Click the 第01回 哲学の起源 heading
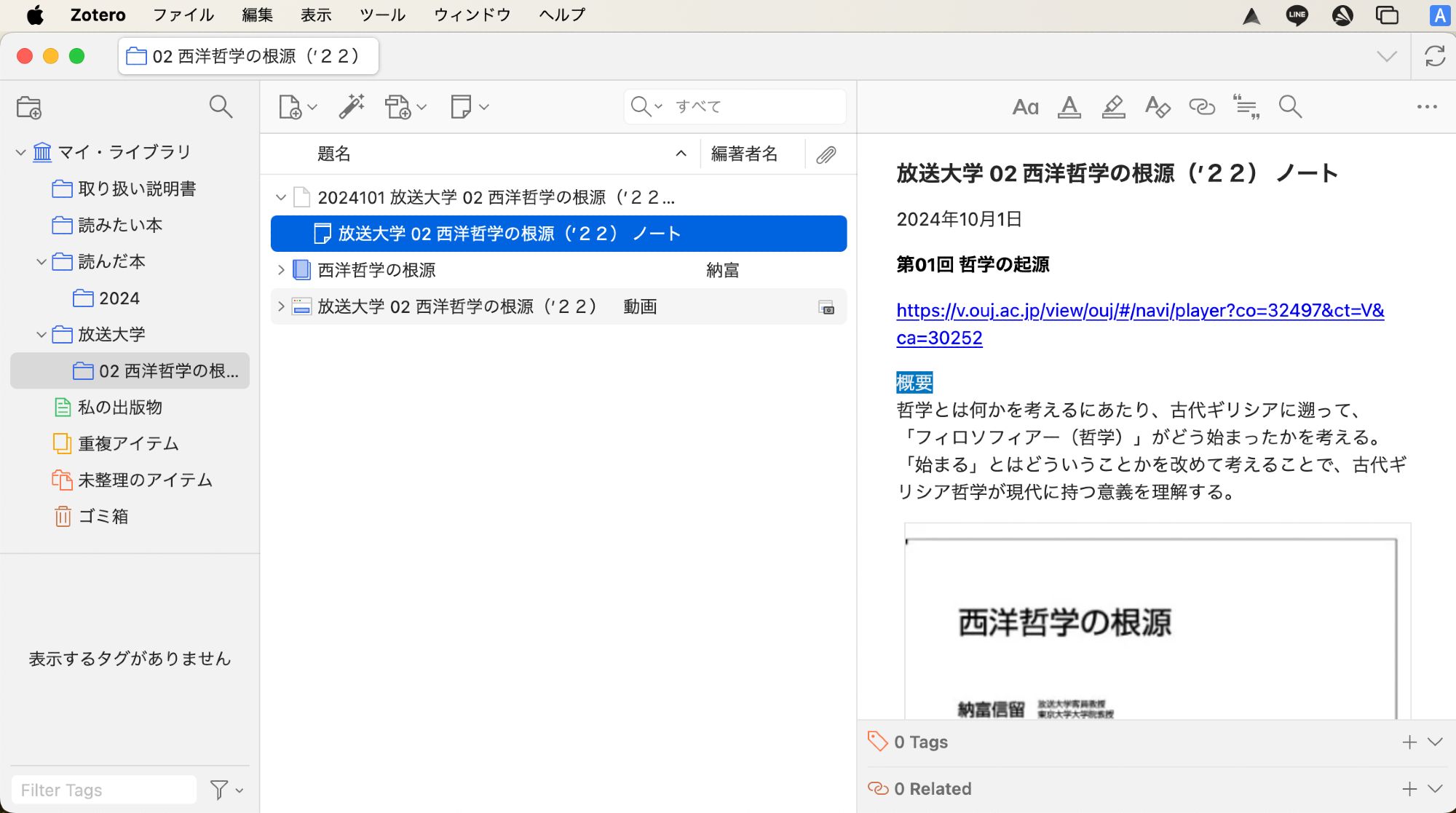 (x=973, y=264)
